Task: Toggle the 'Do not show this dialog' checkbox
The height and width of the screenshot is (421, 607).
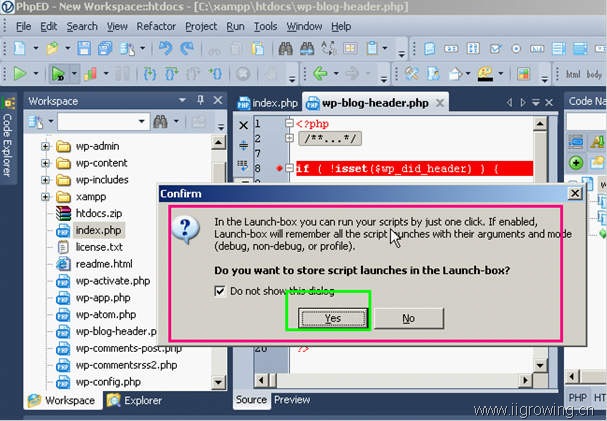Action: 219,291
